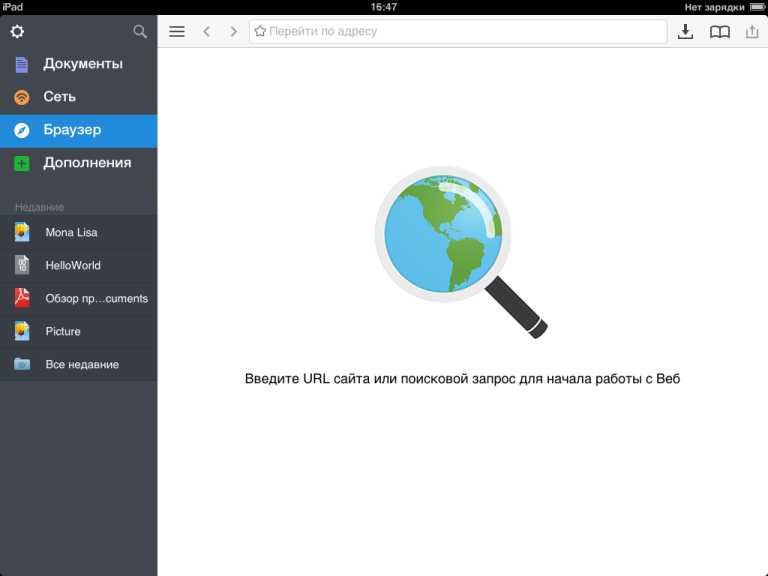The width and height of the screenshot is (768, 576).
Task: Click the Picture image file icon
Action: pos(22,331)
